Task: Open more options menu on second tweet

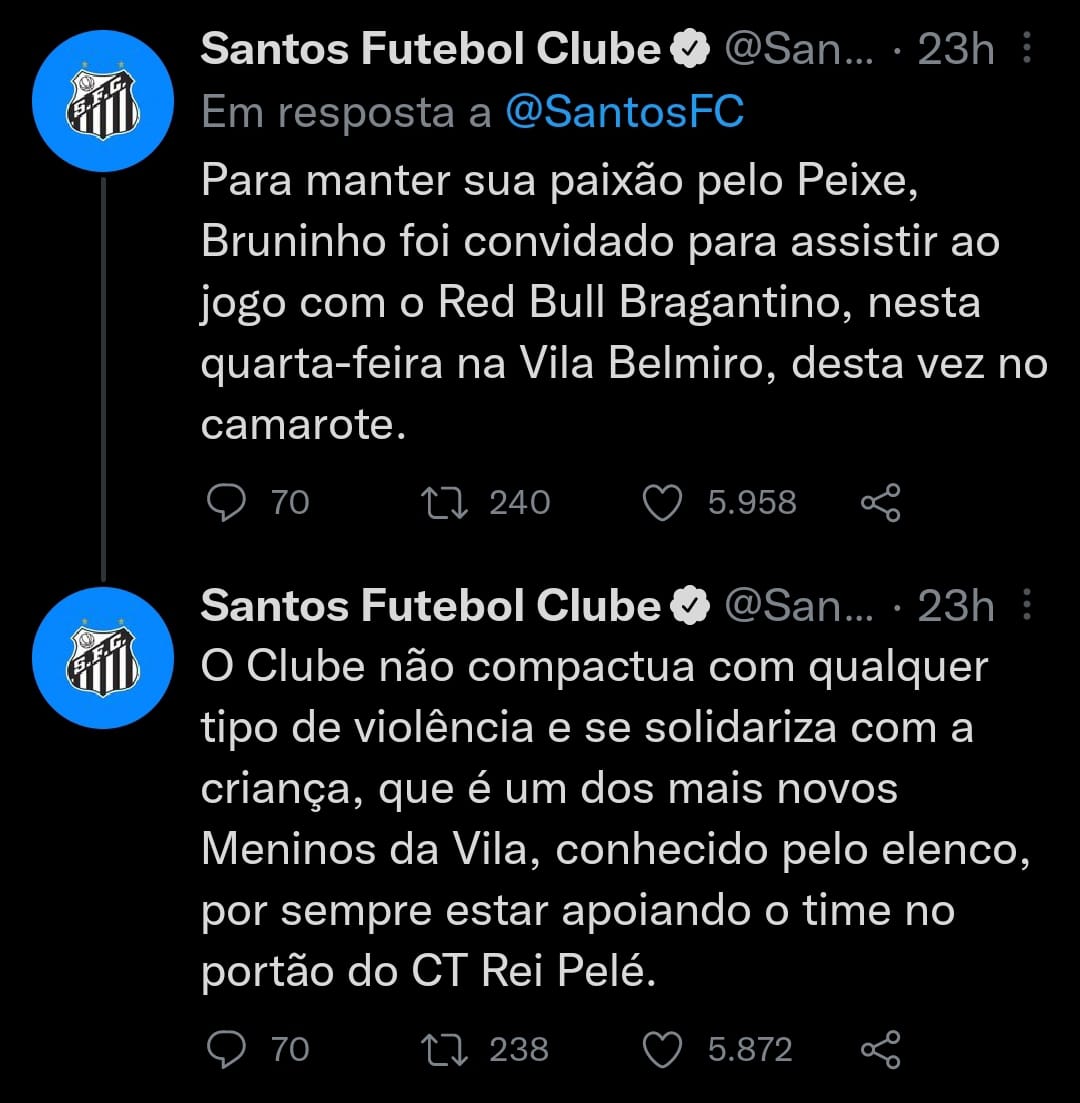Action: click(x=1027, y=605)
